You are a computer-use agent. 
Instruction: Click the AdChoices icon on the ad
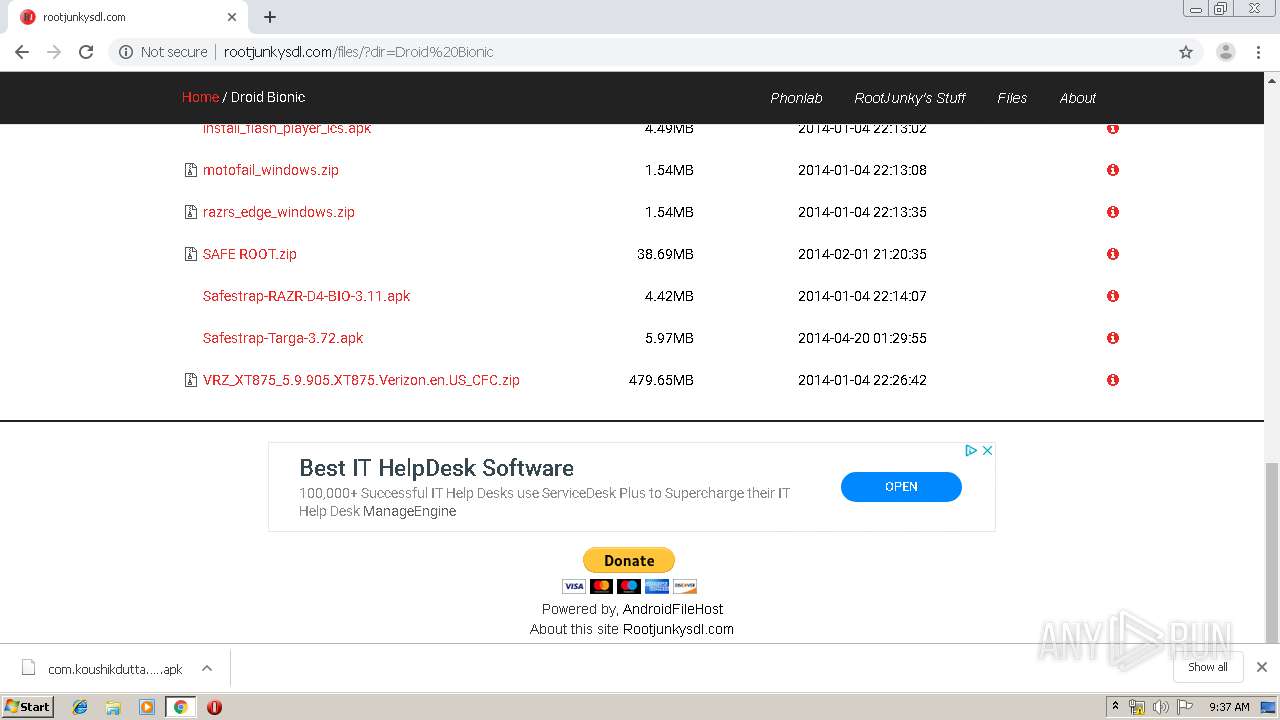coord(970,451)
